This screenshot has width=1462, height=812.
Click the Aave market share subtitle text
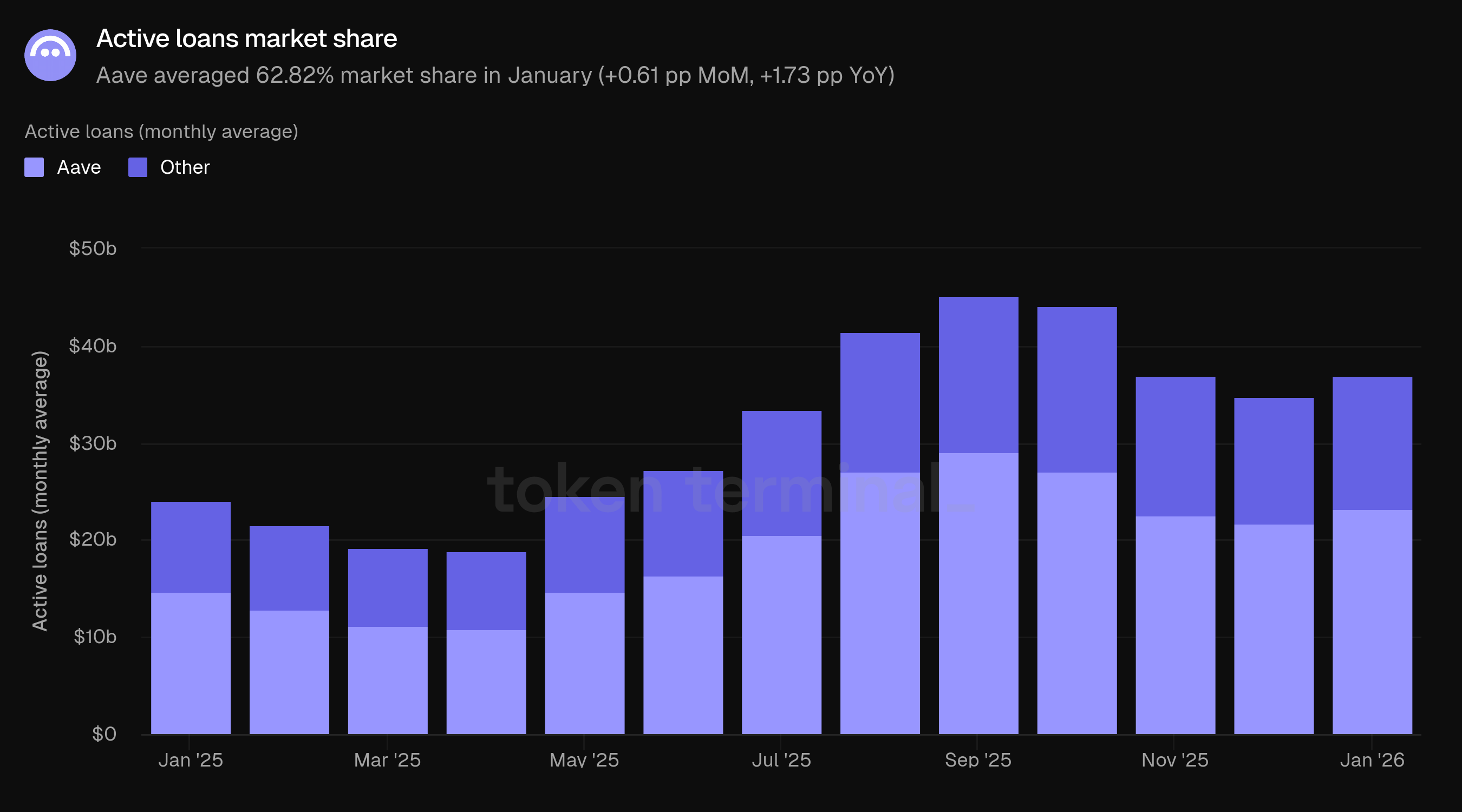point(495,75)
